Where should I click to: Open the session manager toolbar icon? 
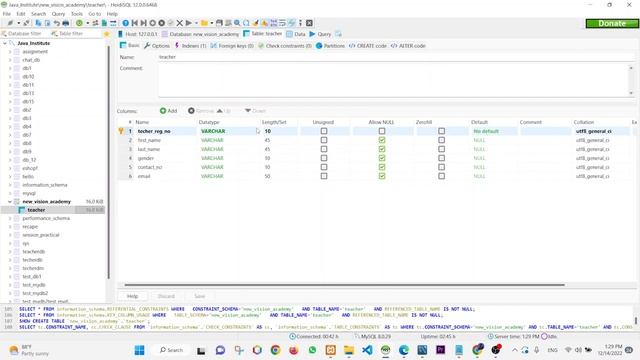pyautogui.click(x=10, y=23)
